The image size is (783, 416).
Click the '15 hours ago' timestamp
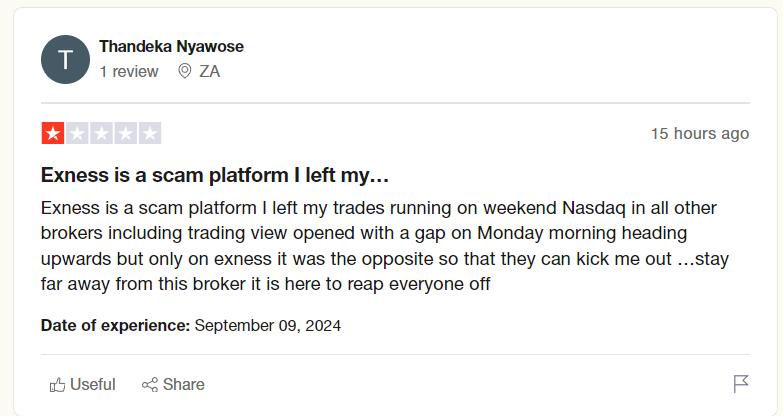tap(700, 133)
